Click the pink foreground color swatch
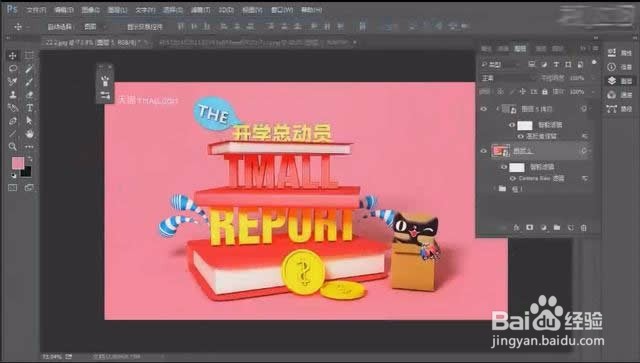 click(18, 163)
